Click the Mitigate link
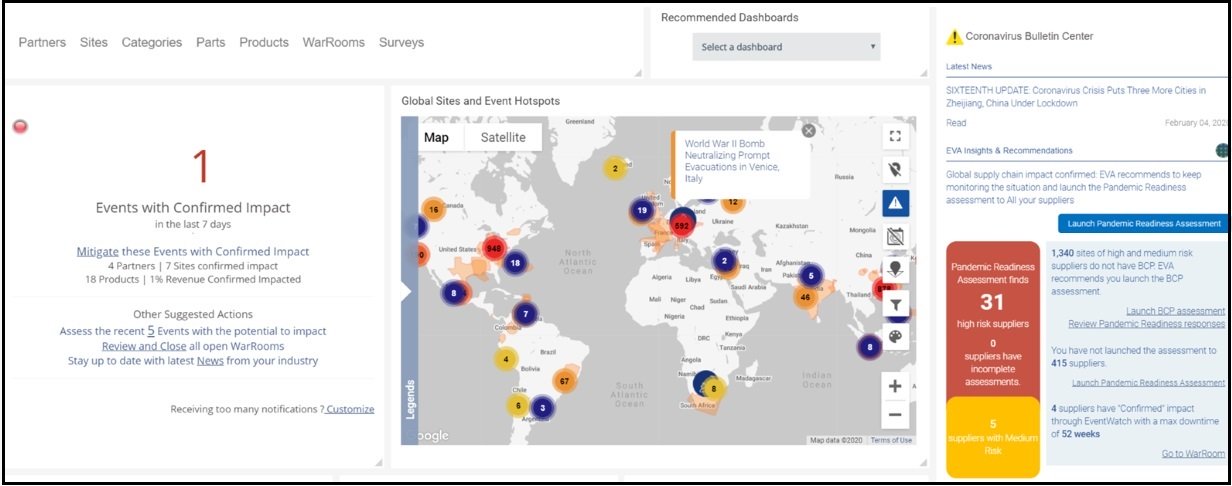1232x486 pixels. point(98,252)
